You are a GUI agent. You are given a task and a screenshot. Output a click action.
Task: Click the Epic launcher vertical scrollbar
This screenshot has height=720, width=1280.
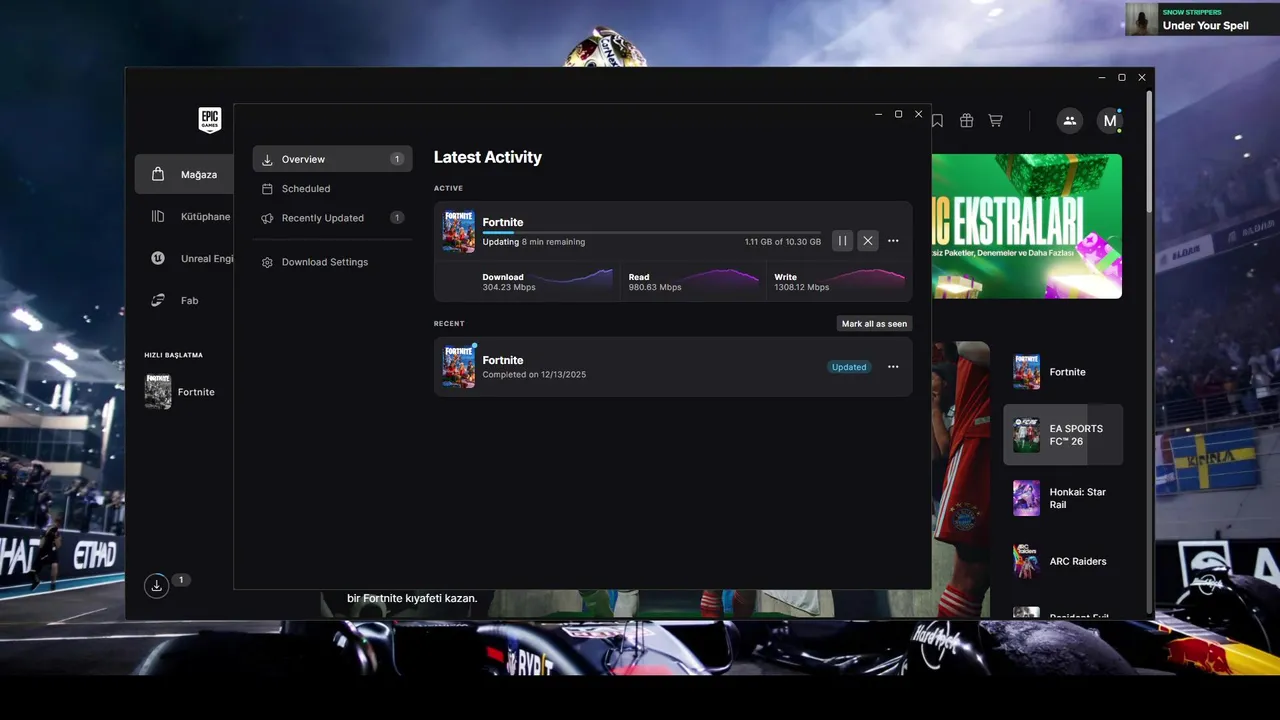pyautogui.click(x=1150, y=150)
